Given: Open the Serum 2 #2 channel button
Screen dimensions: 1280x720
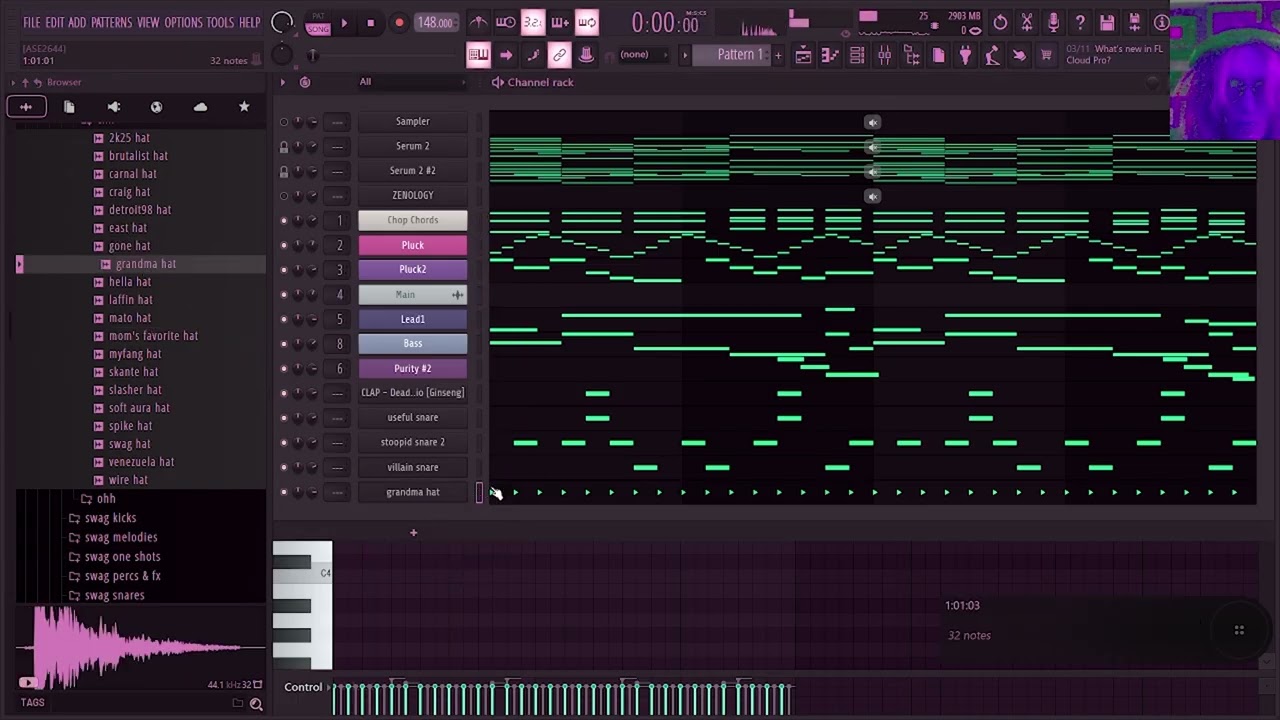Looking at the screenshot, I should (412, 171).
